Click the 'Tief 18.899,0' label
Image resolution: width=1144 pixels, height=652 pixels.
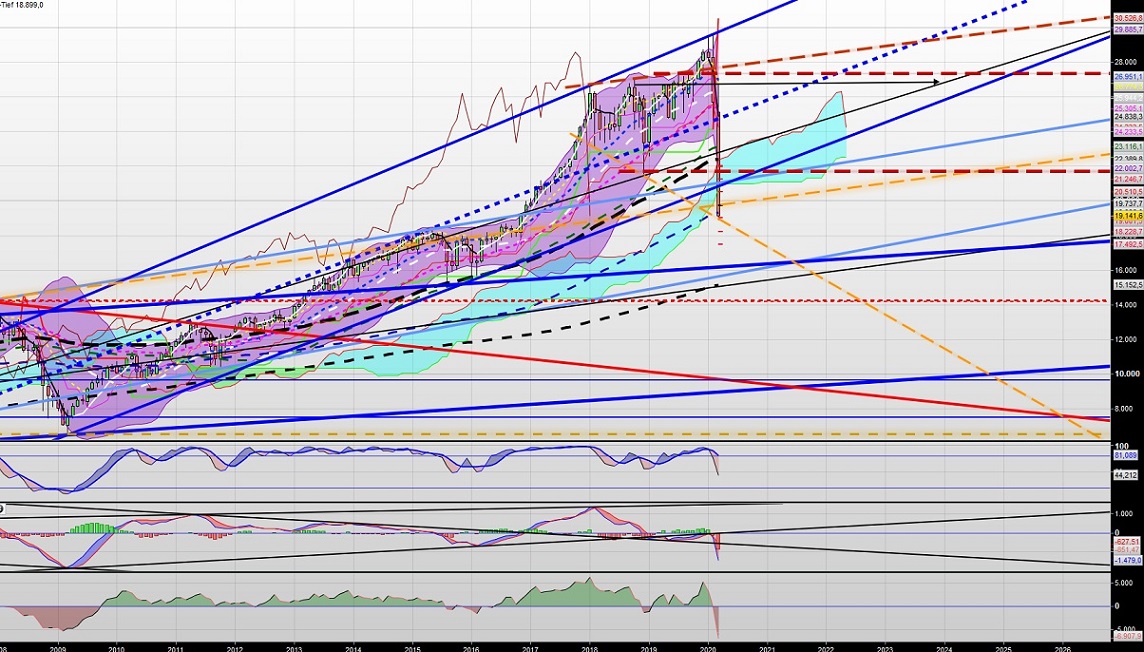(x=22, y=4)
